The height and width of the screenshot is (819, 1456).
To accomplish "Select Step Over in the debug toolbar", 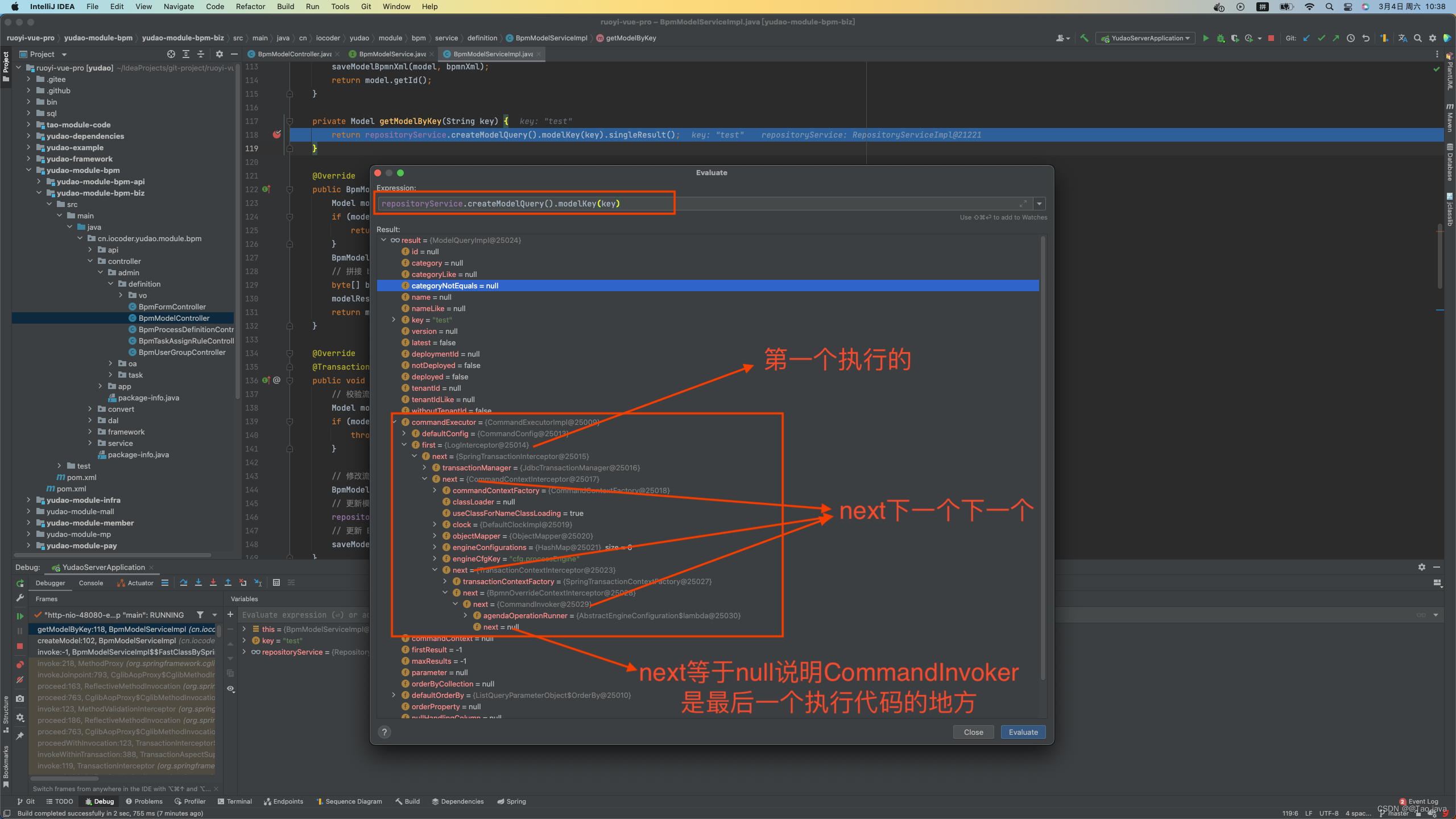I will (184, 582).
